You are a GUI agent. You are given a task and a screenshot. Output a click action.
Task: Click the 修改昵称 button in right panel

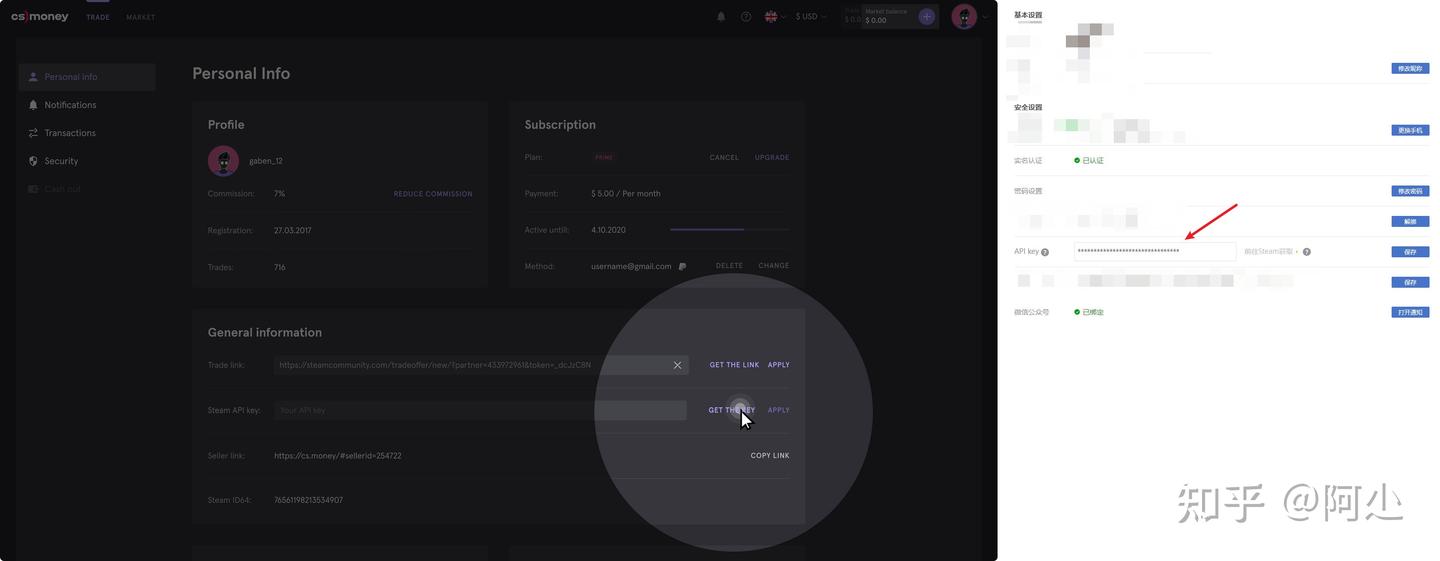[1410, 69]
